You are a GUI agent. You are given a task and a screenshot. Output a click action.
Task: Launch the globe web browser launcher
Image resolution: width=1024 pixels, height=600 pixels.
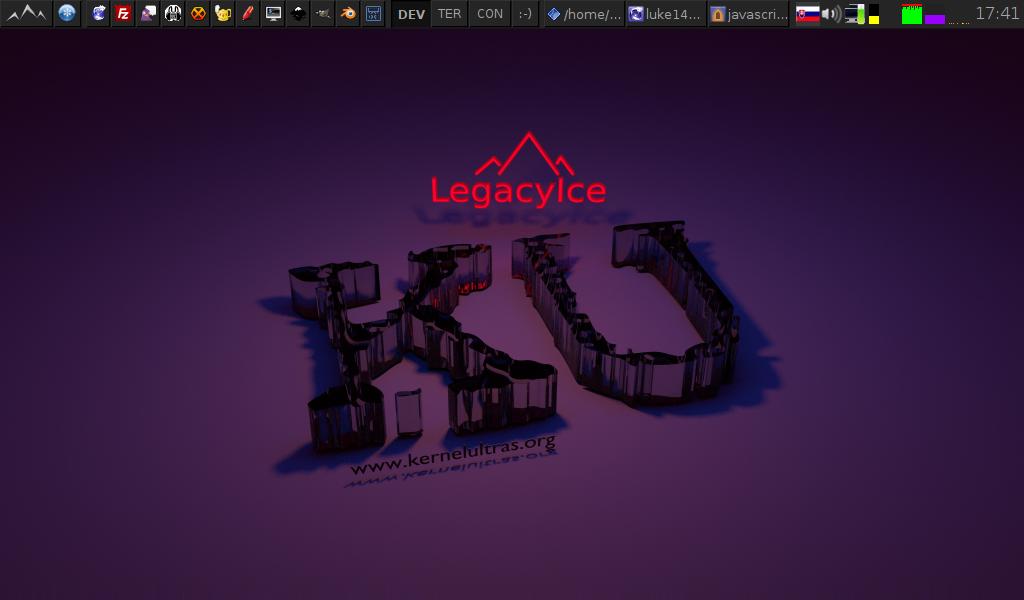[99, 13]
